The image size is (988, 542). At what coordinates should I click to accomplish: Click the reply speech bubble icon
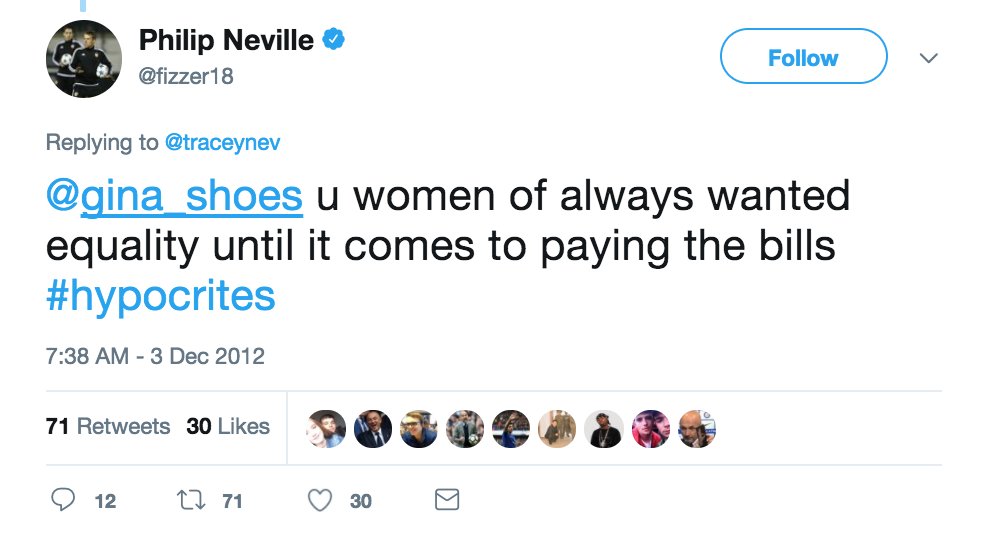tap(64, 500)
